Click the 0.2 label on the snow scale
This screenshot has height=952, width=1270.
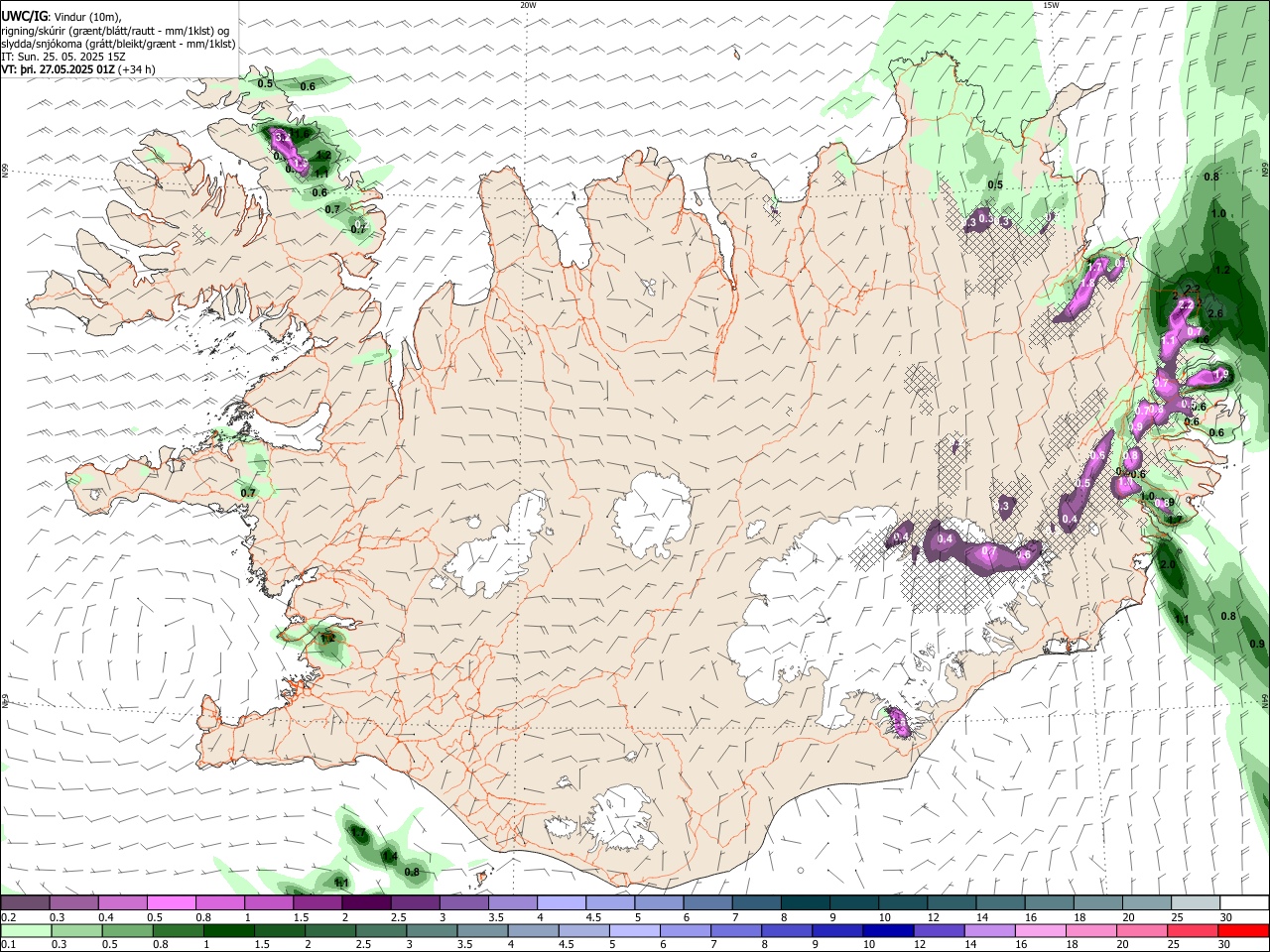(8, 917)
